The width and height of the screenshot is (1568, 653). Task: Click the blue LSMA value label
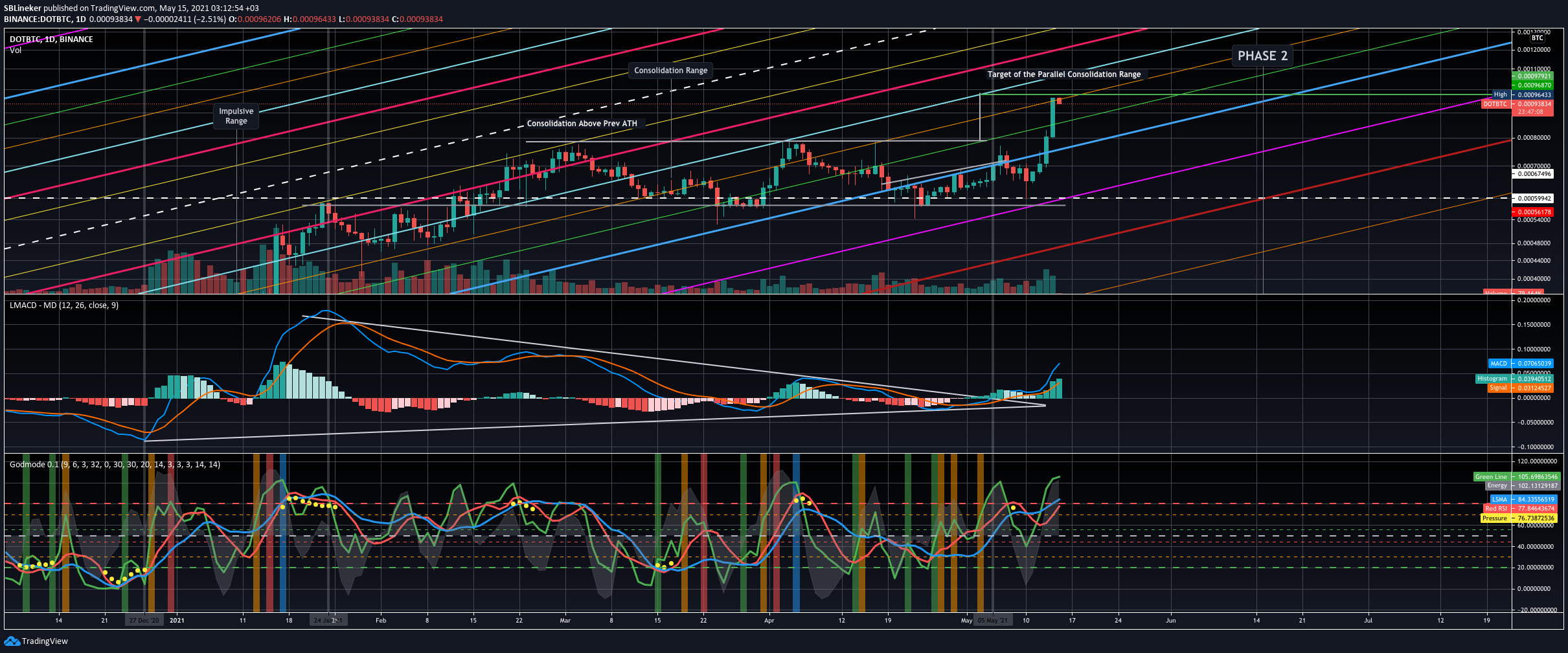pyautogui.click(x=1523, y=500)
